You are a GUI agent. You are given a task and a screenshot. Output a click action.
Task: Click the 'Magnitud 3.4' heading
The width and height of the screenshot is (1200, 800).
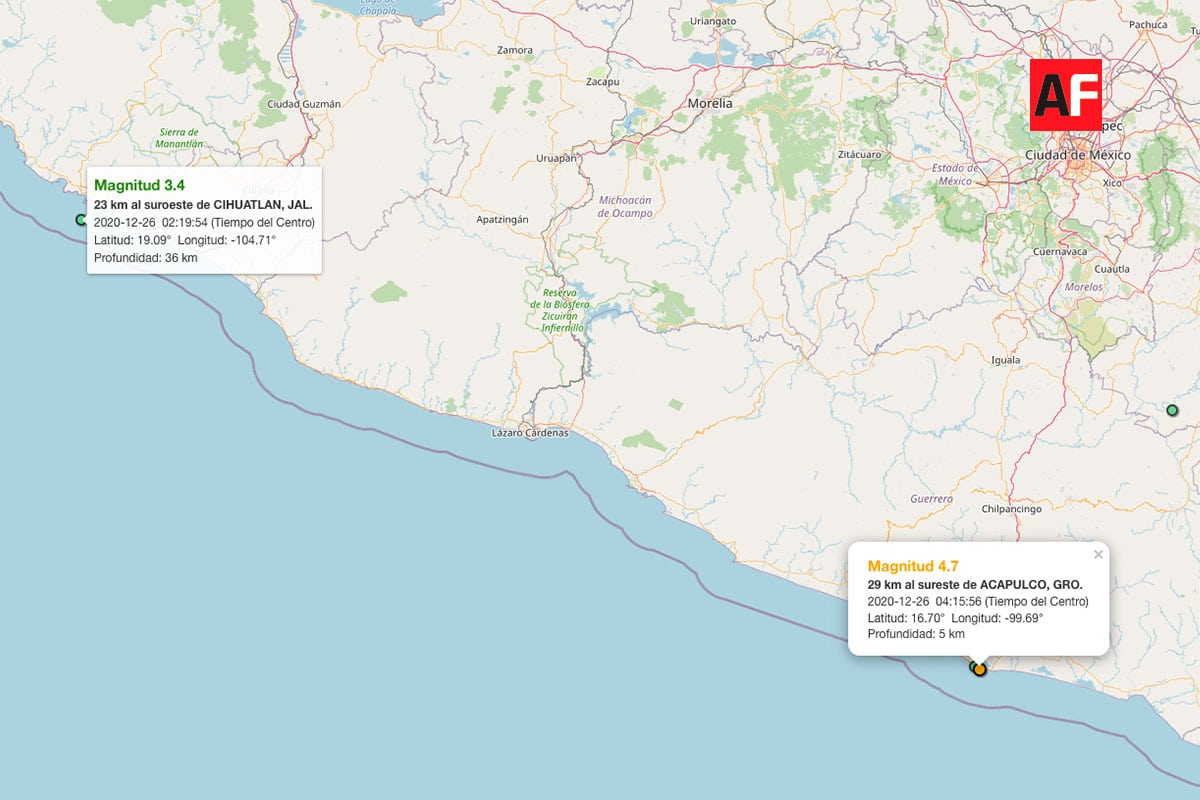[x=139, y=185]
